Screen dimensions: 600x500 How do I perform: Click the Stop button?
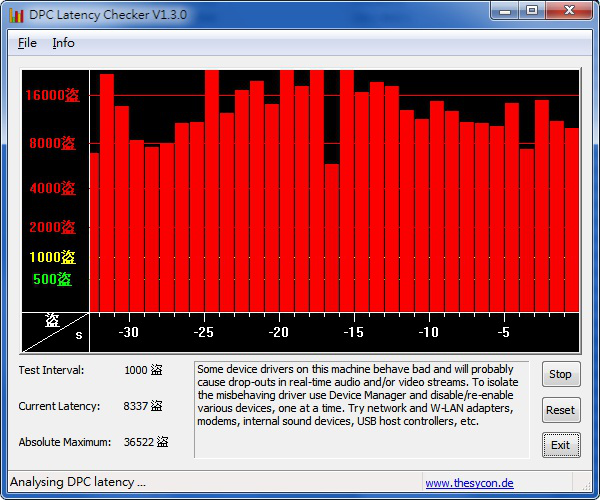(561, 374)
